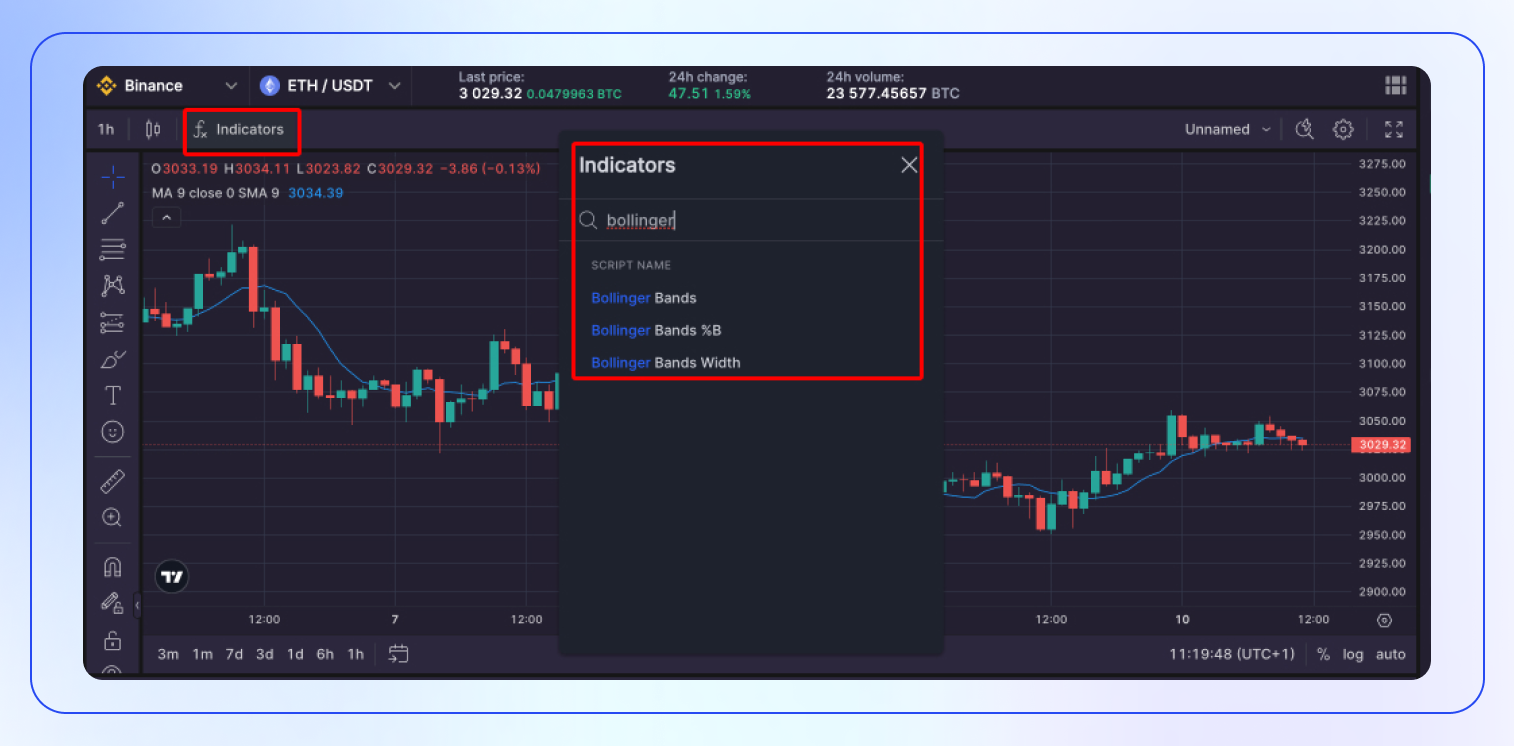The width and height of the screenshot is (1514, 746).
Task: Toggle lock all drawing tools padlock
Action: tap(113, 640)
